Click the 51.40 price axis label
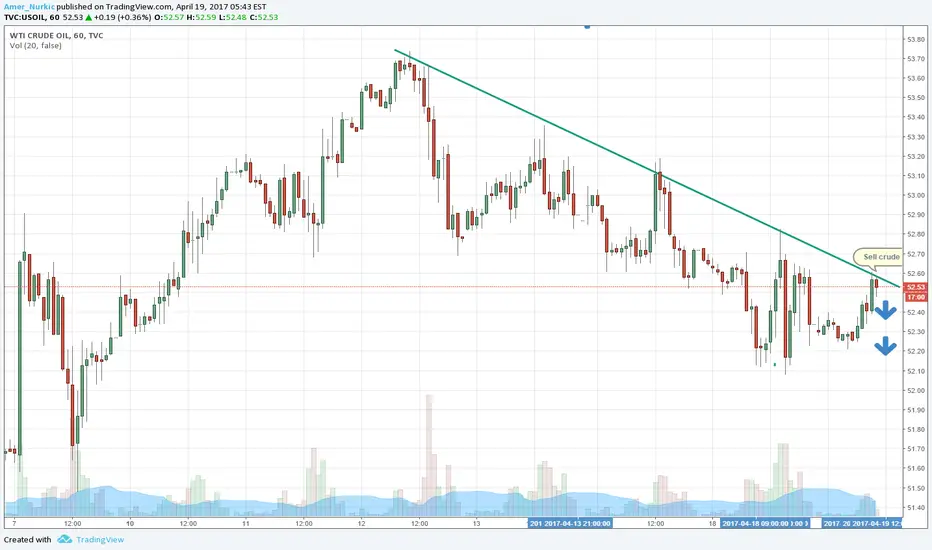Image resolution: width=932 pixels, height=550 pixels. point(915,507)
